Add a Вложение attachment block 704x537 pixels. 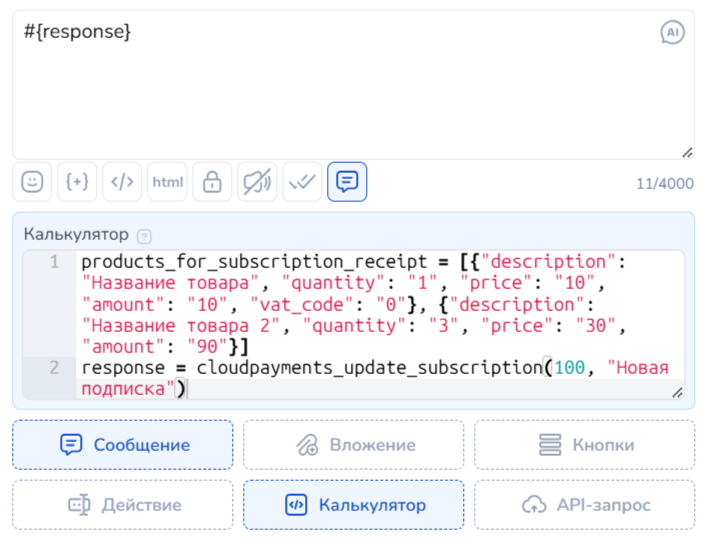tap(353, 445)
